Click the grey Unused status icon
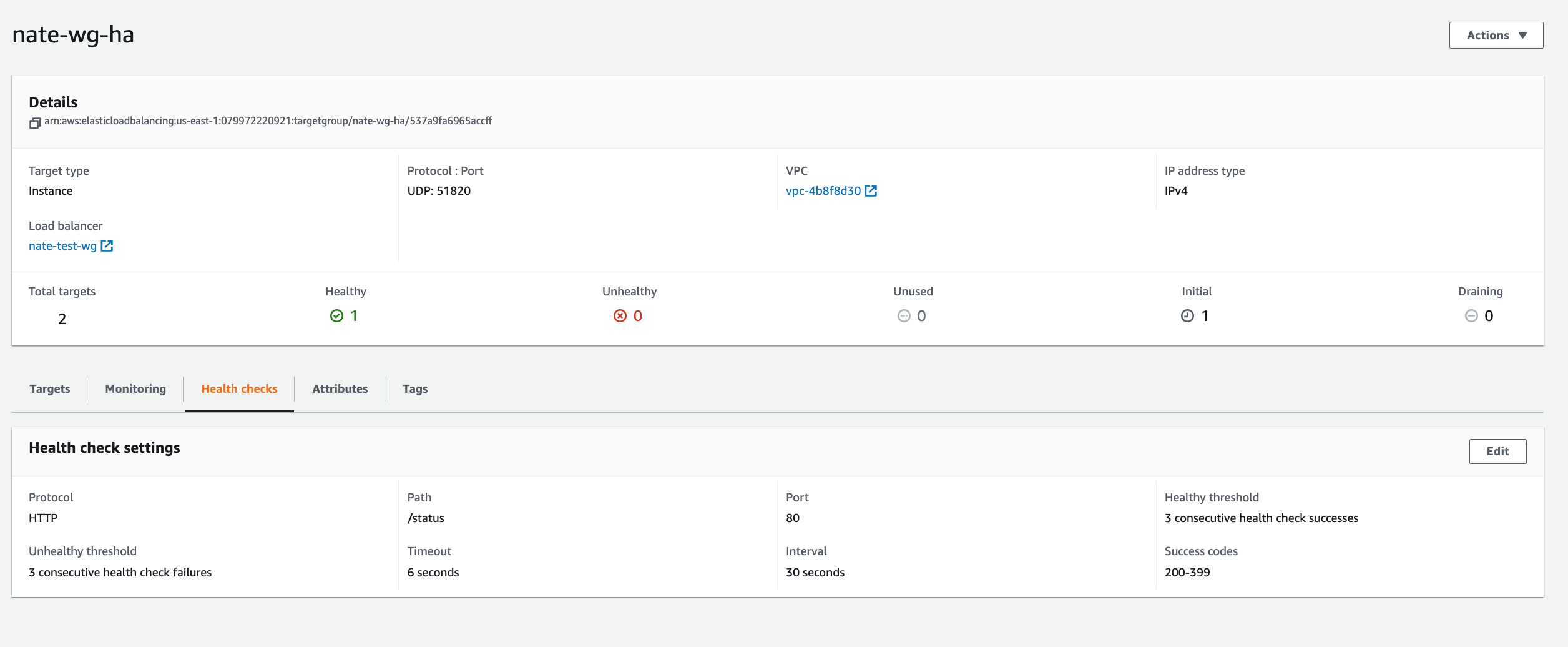Screen dimensions: 1568x647 pyautogui.click(x=904, y=316)
